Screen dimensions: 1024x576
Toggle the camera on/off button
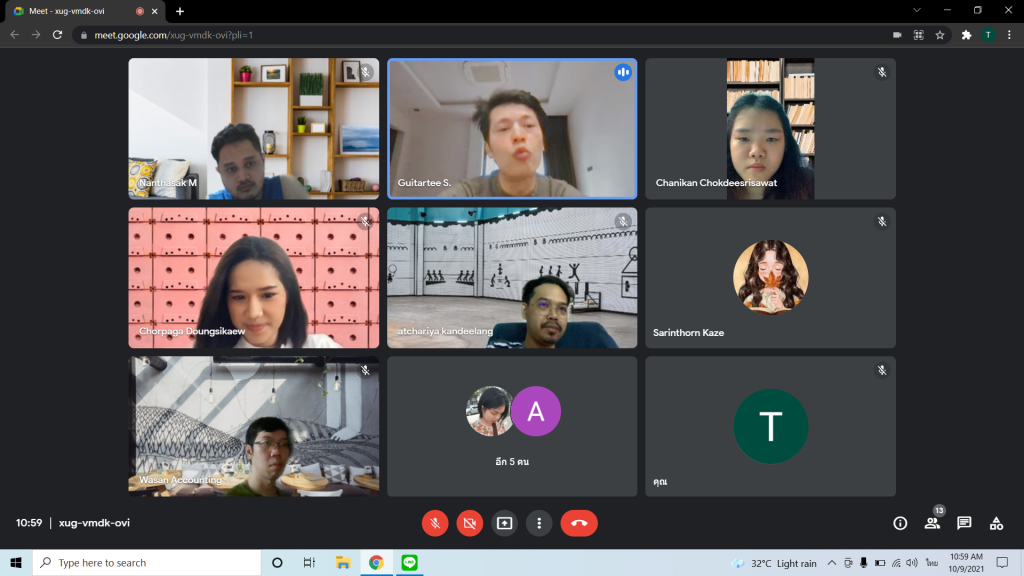[469, 523]
